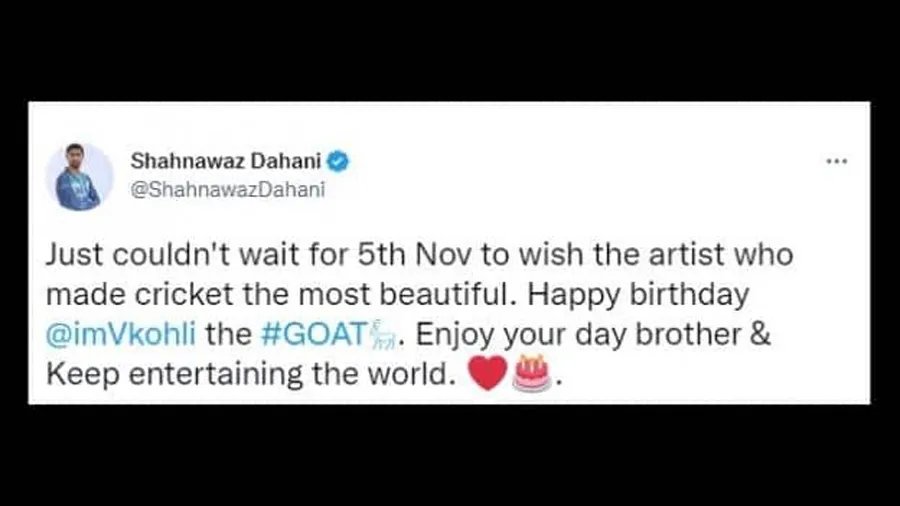The image size is (900, 506).
Task: Click the blue verified badge
Action: [x=338, y=161]
